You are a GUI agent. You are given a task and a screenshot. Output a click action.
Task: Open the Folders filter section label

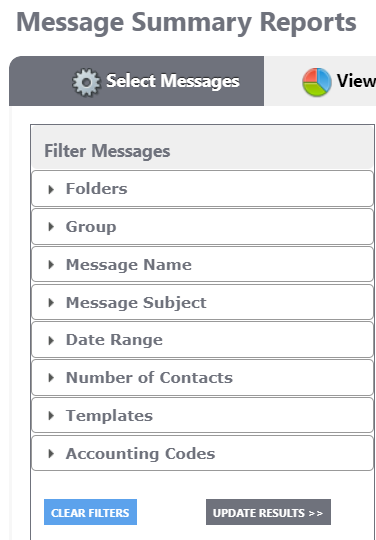pos(96,189)
